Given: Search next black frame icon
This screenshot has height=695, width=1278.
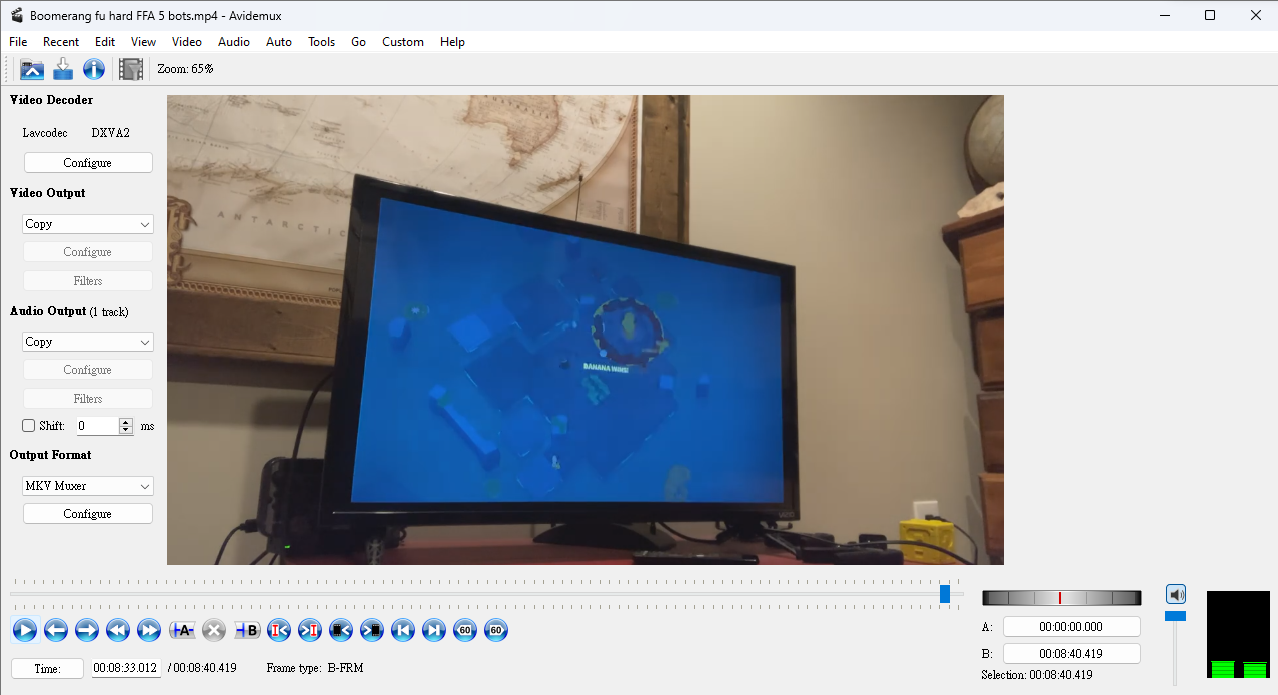Looking at the screenshot, I should (372, 630).
